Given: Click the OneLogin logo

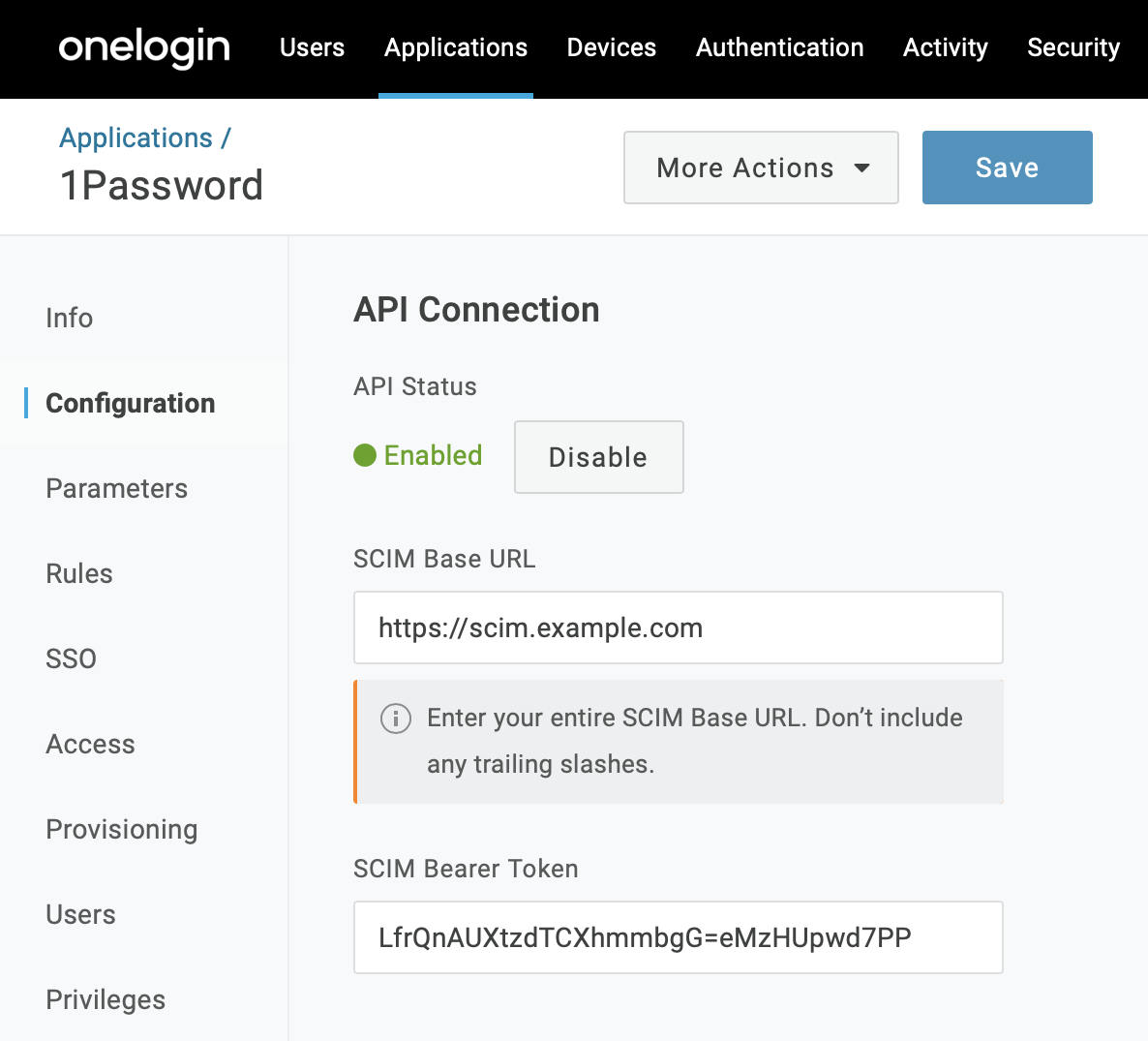Looking at the screenshot, I should coord(144,48).
